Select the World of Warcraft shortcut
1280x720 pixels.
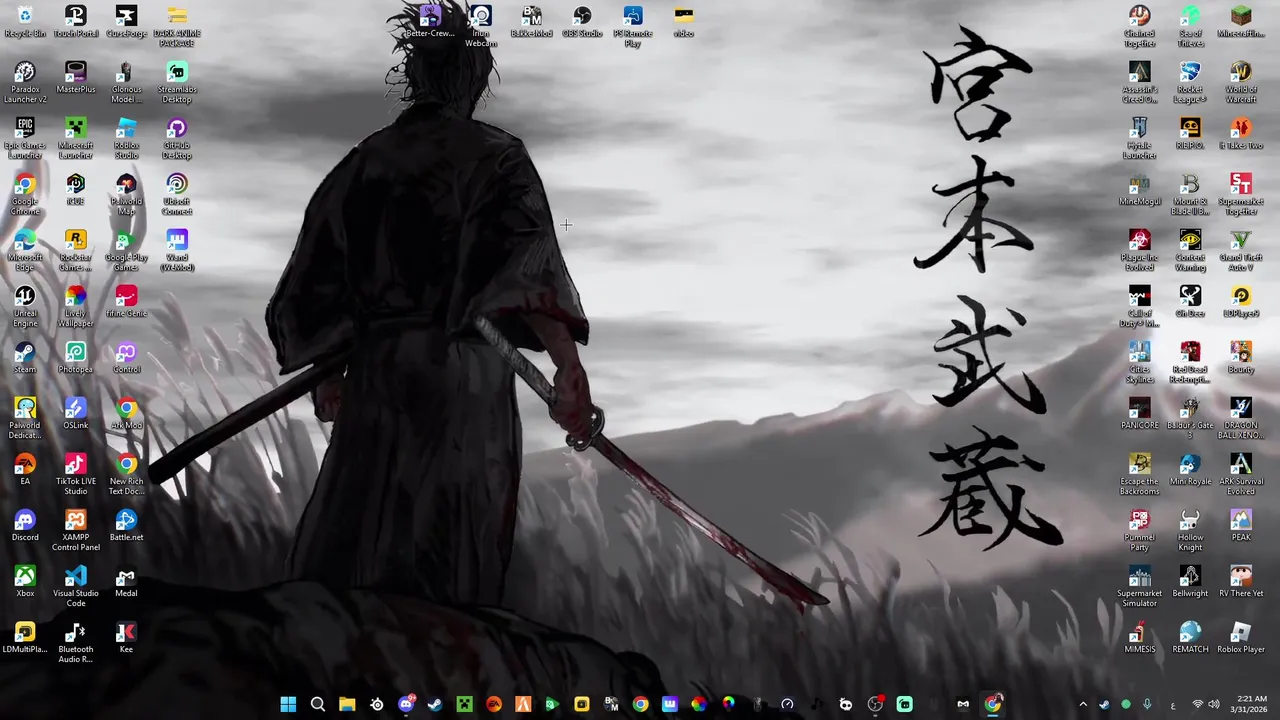coord(1241,82)
